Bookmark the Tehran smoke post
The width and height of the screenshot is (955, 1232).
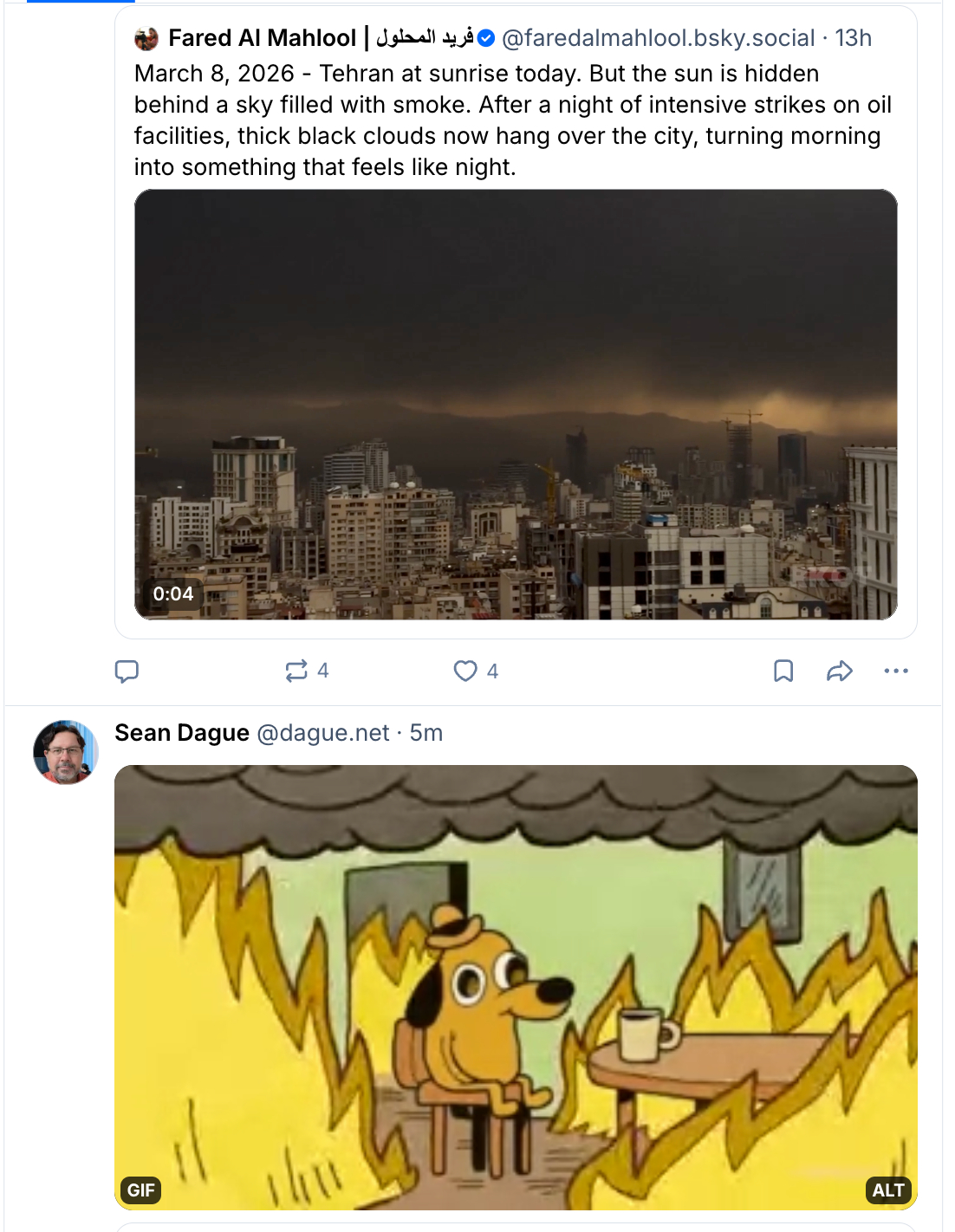pos(783,671)
